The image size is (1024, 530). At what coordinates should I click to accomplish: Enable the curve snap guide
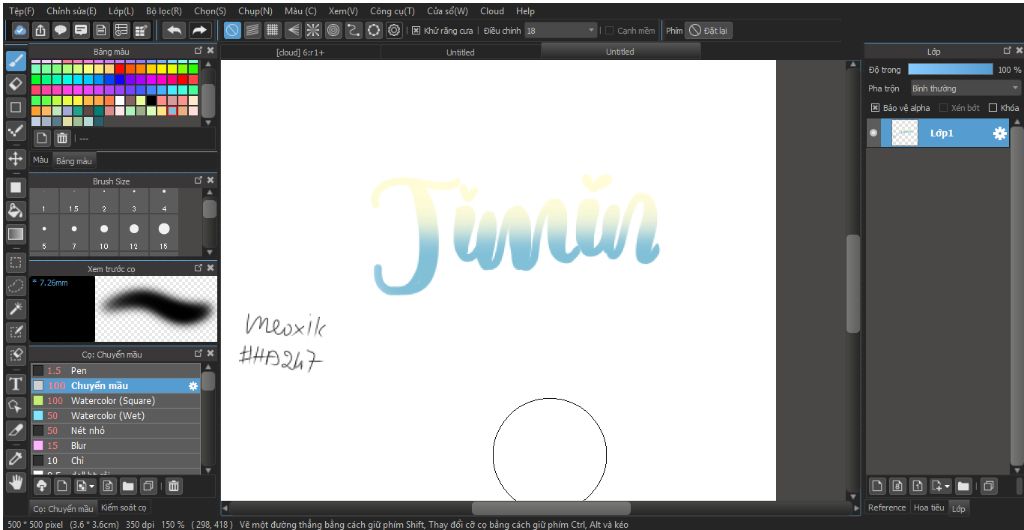tap(353, 30)
